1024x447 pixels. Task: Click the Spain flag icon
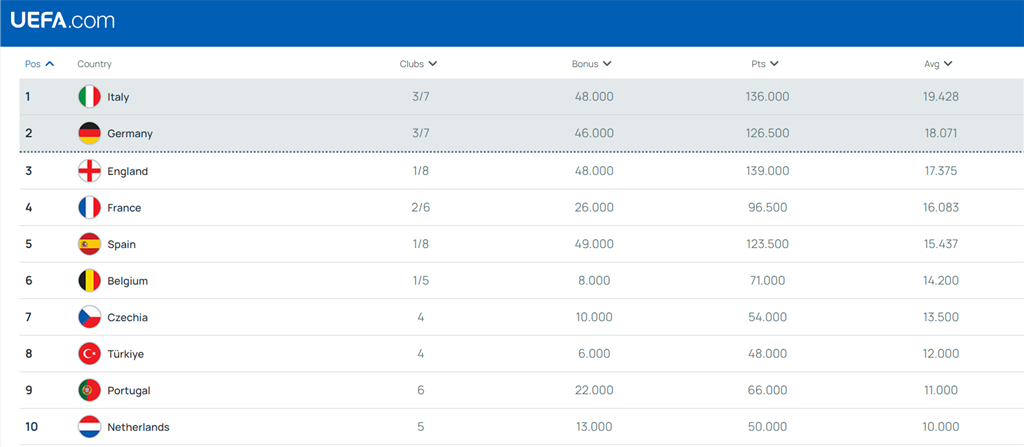click(89, 244)
